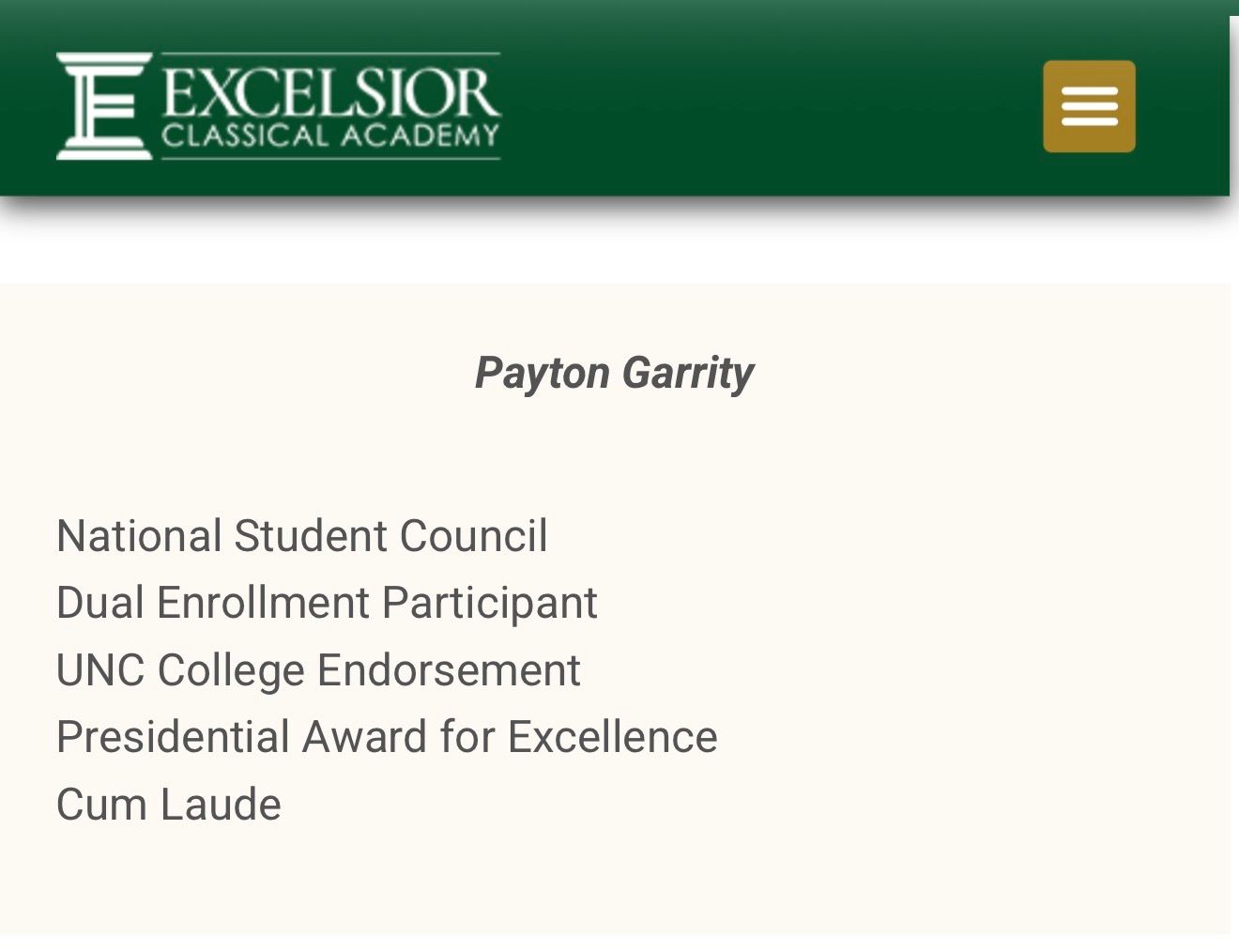Click empty green header area beside logo
This screenshot has width=1239, height=952.
coord(770,103)
